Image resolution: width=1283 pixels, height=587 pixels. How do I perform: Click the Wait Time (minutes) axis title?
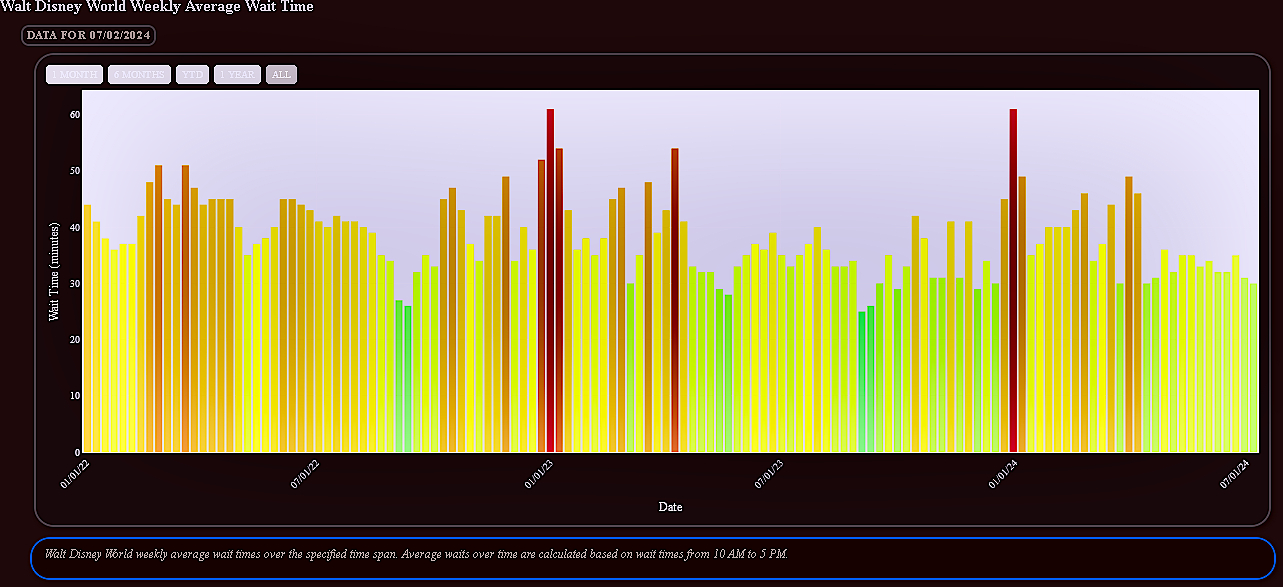pos(55,271)
